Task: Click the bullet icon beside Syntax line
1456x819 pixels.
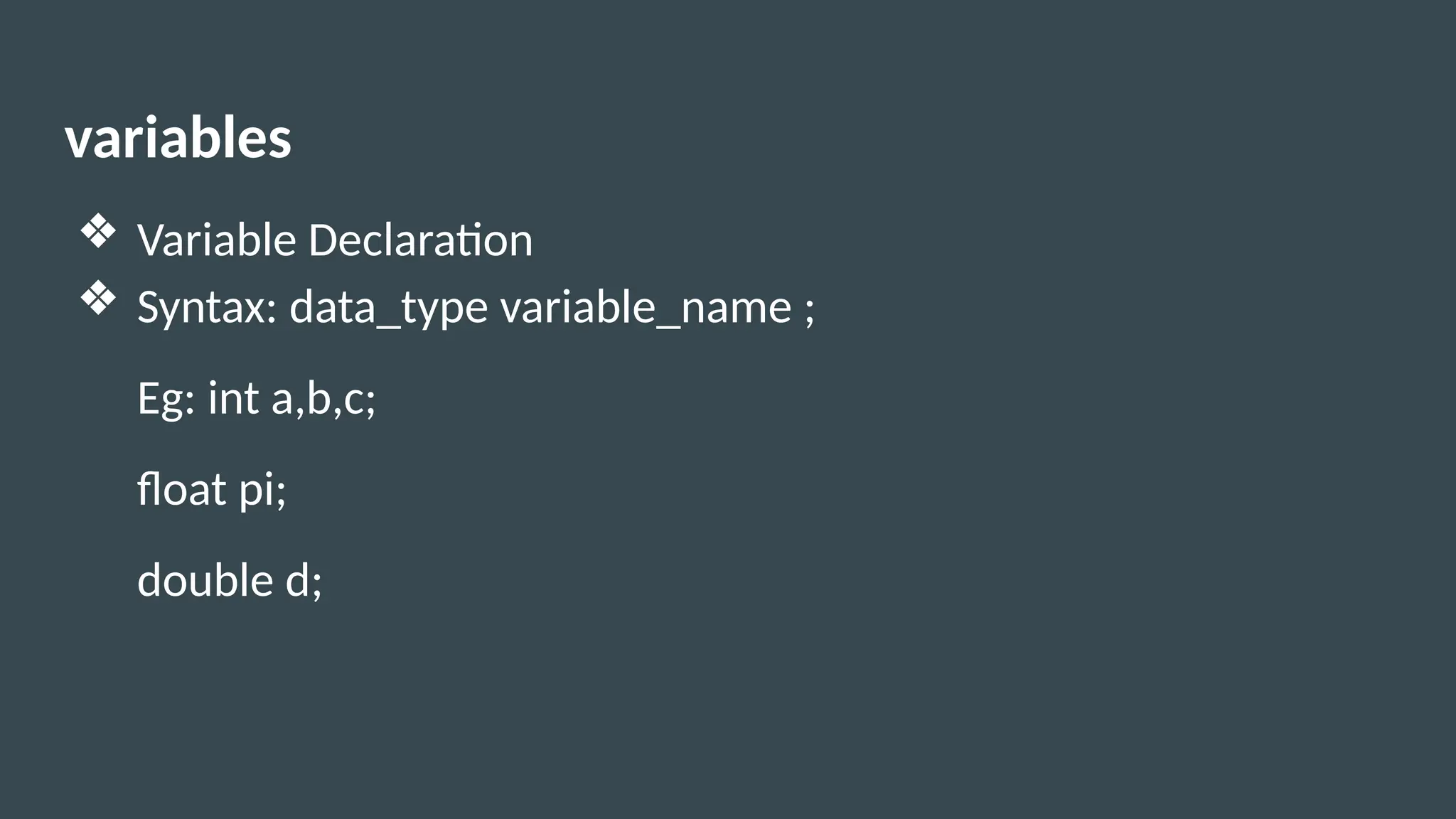Action: point(98,299)
